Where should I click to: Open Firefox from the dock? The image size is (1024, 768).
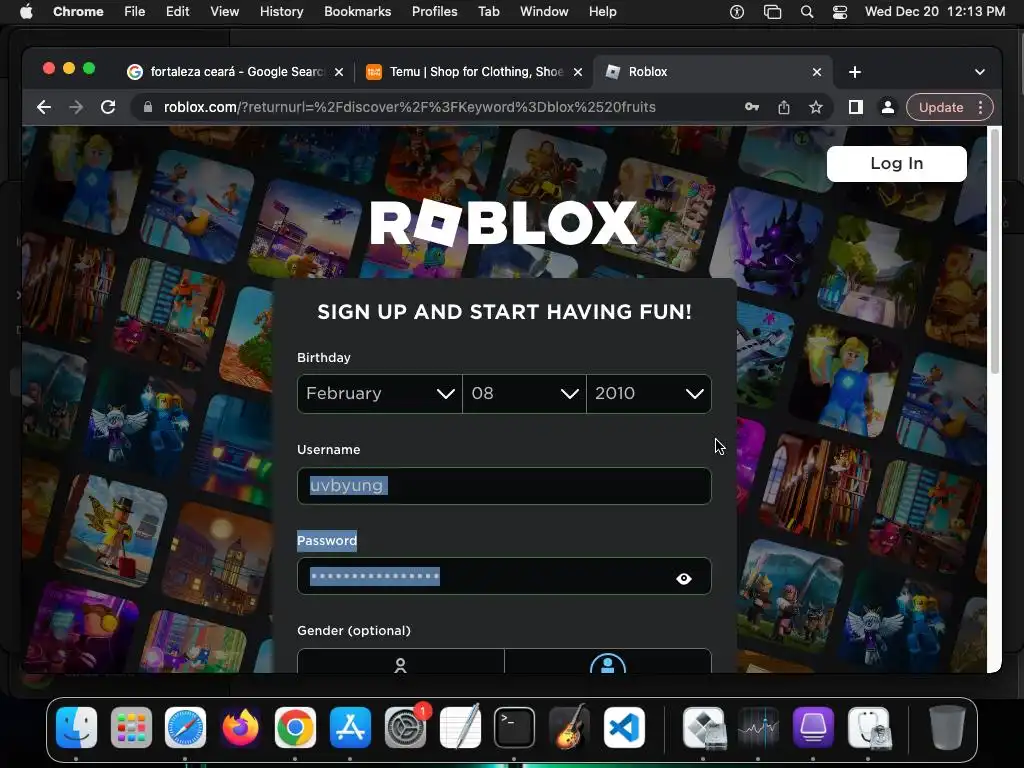coord(240,728)
